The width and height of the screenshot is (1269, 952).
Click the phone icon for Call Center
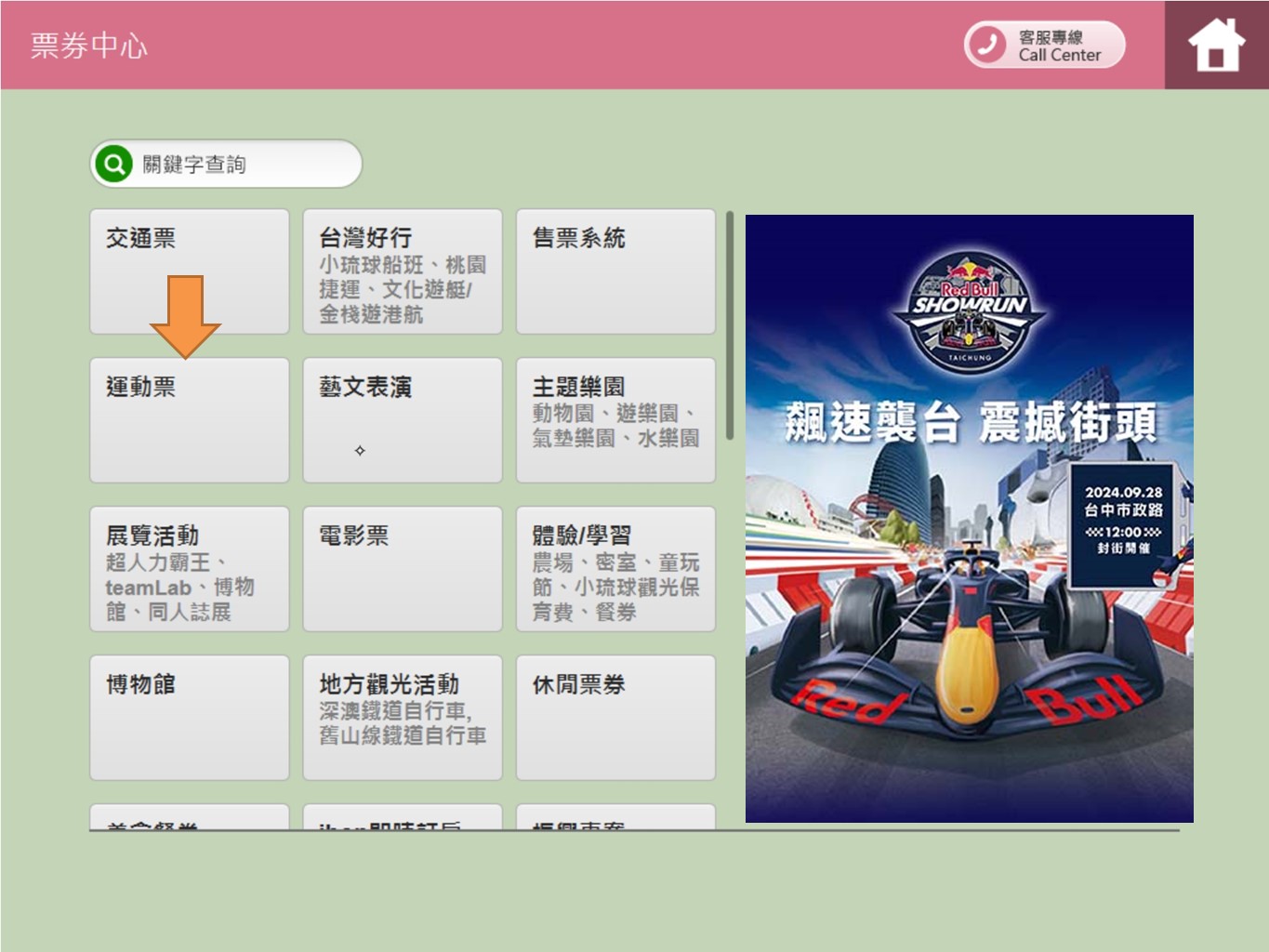tap(987, 45)
